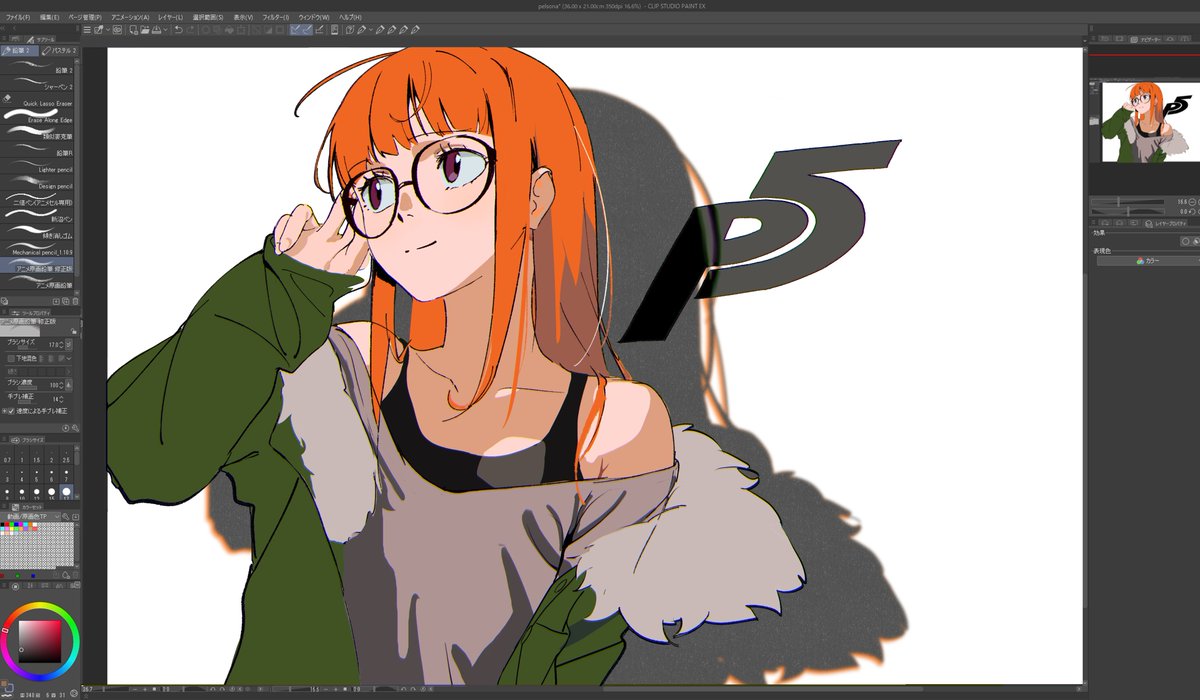Switch to the レイヤープロパティ tab
Screen dimensions: 1200x700
(1166, 224)
